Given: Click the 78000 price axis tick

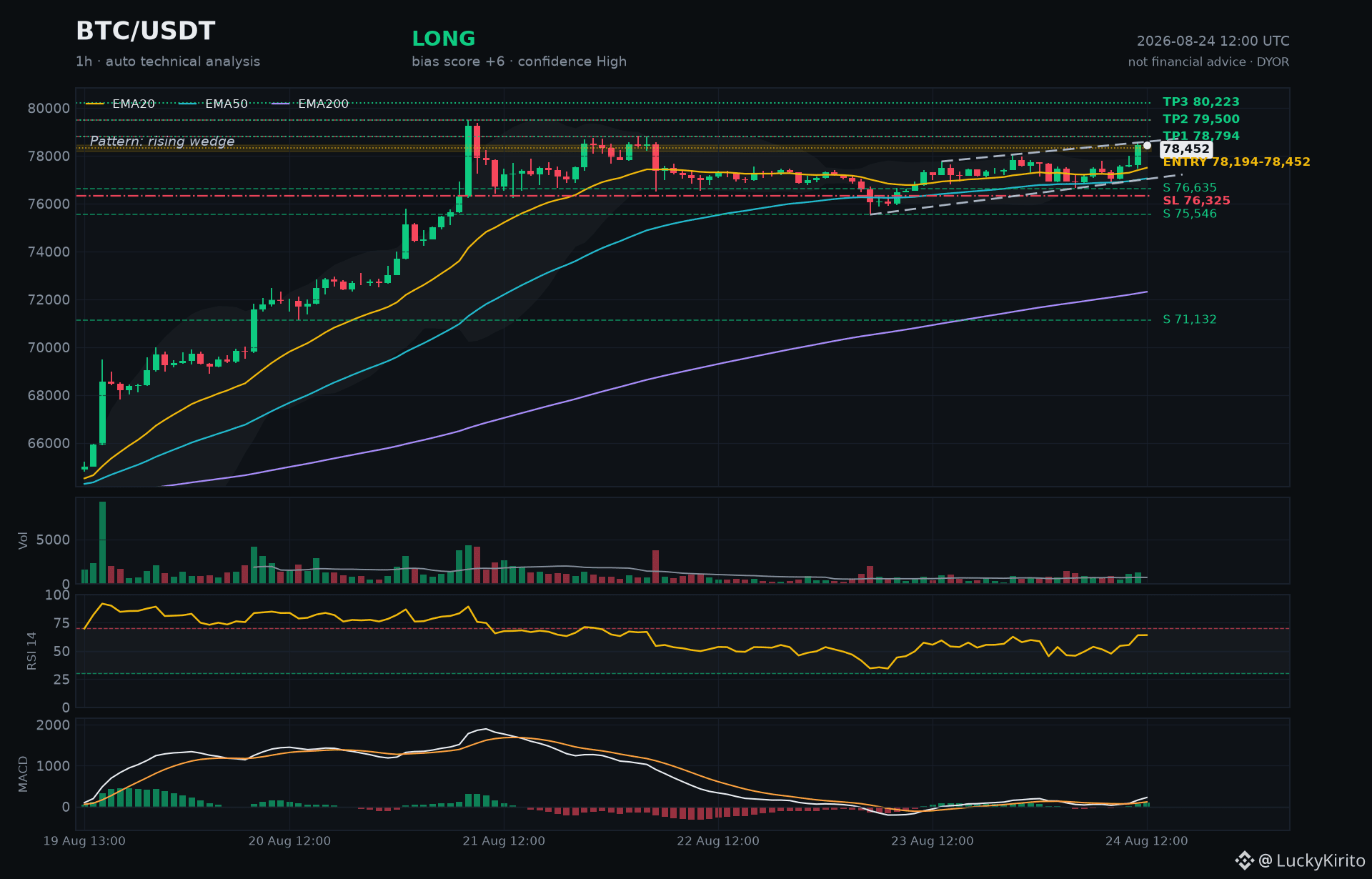Looking at the screenshot, I should pos(49,157).
